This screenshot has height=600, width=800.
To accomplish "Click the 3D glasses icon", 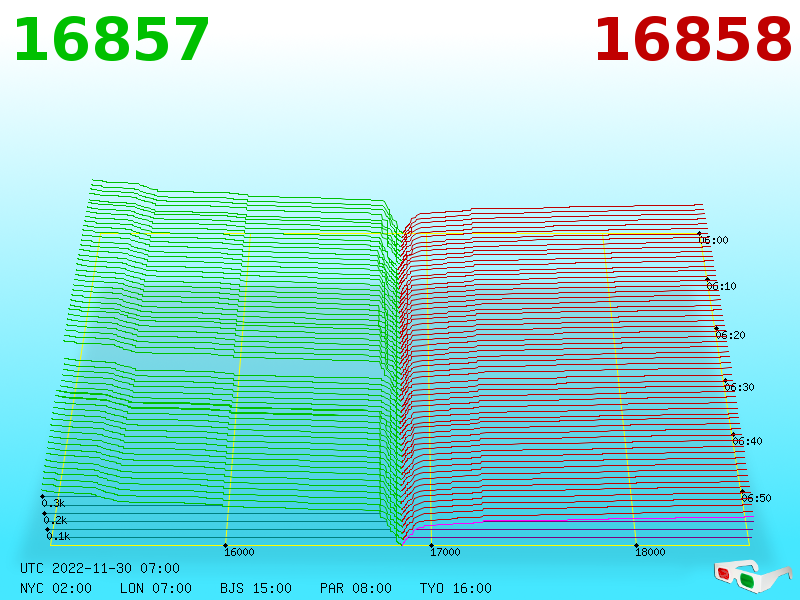I will [x=752, y=576].
